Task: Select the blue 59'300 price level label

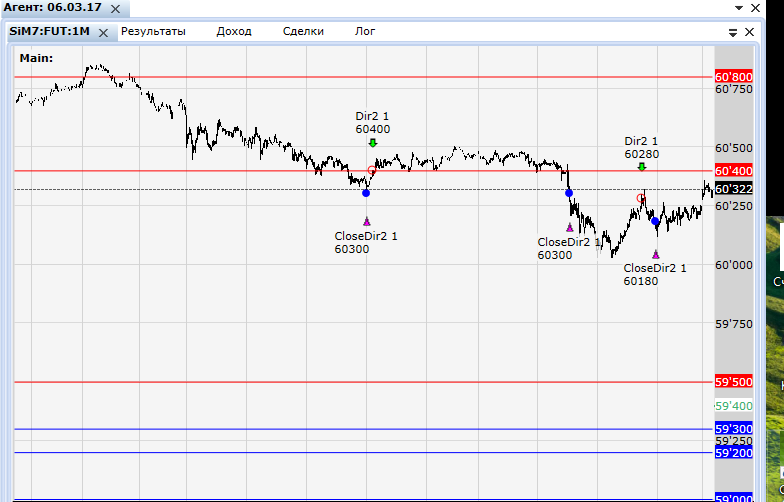Action: (x=734, y=428)
